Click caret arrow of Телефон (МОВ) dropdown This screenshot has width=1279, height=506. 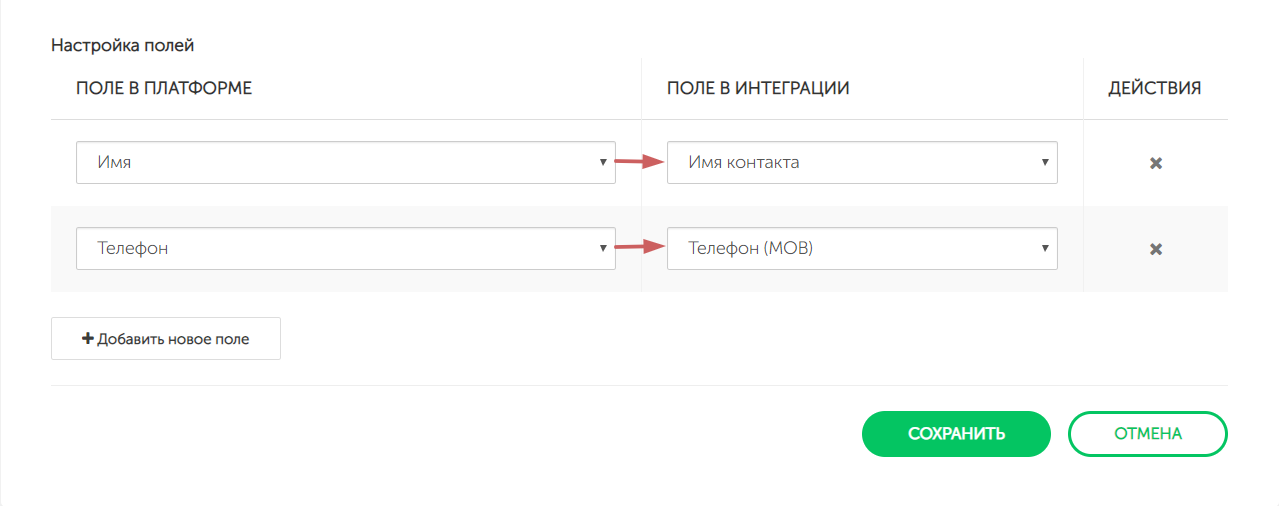[x=1044, y=248]
